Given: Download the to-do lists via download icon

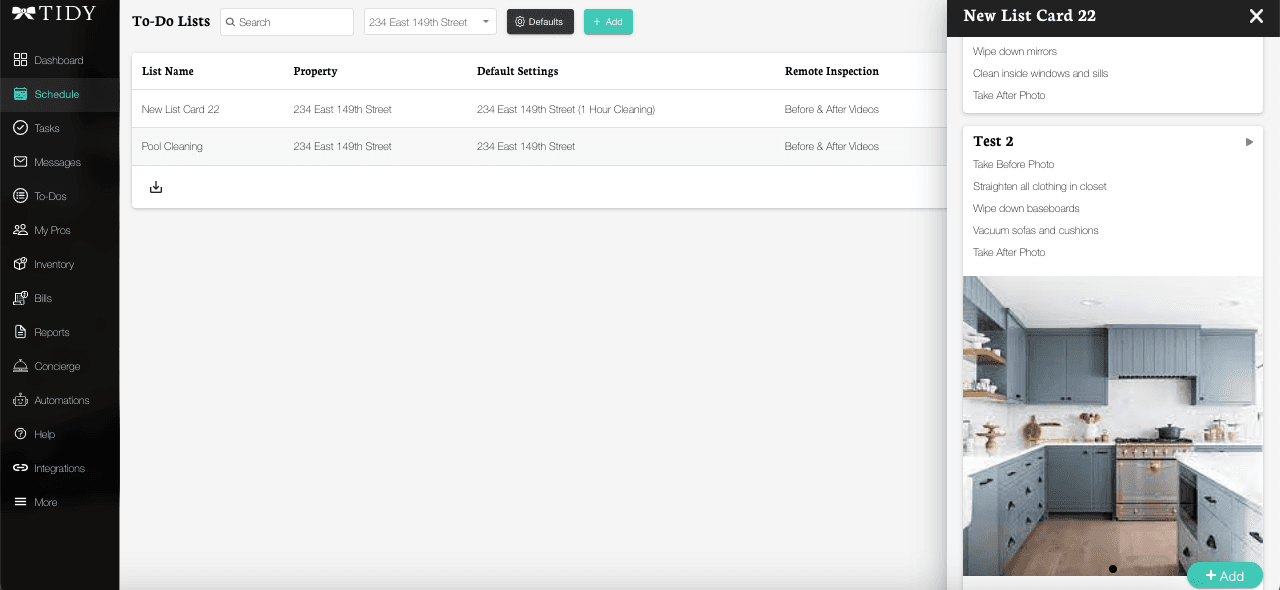Looking at the screenshot, I should click(156, 187).
